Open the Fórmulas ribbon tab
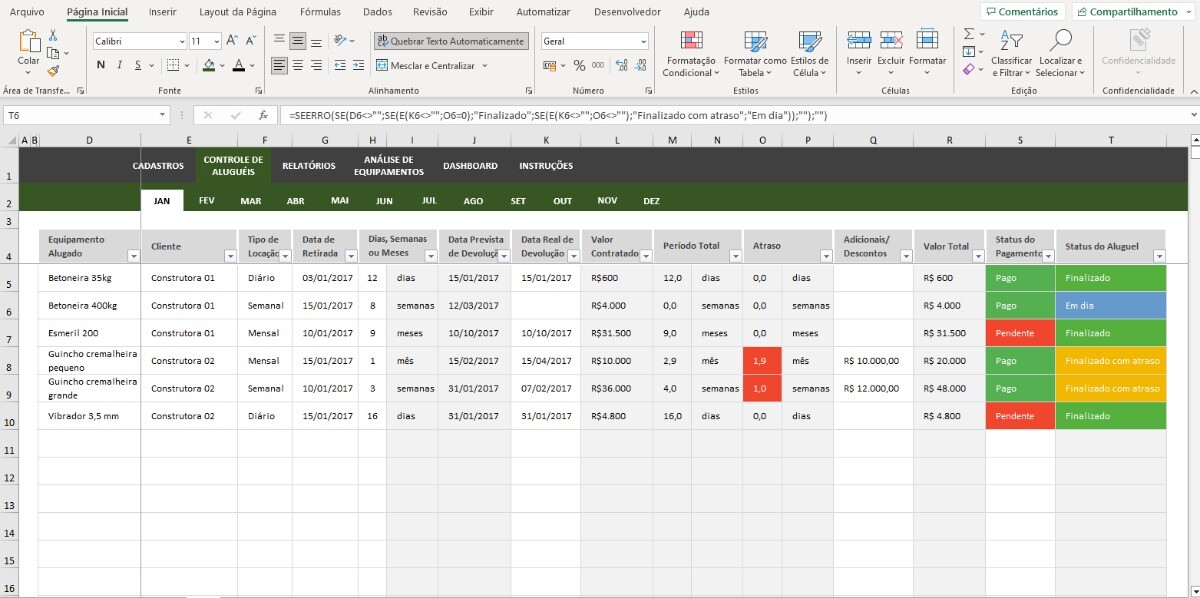Screen dimensions: 1200x598 pyautogui.click(x=320, y=12)
